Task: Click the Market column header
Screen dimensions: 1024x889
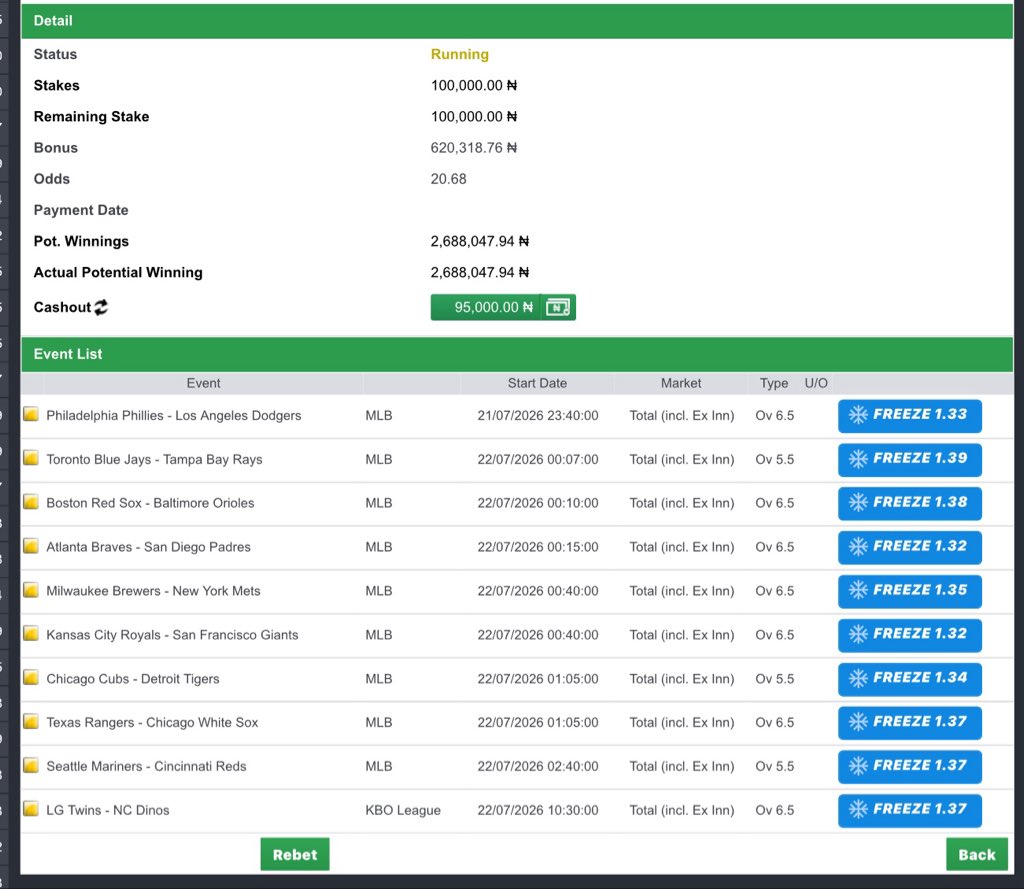Action: (x=680, y=383)
